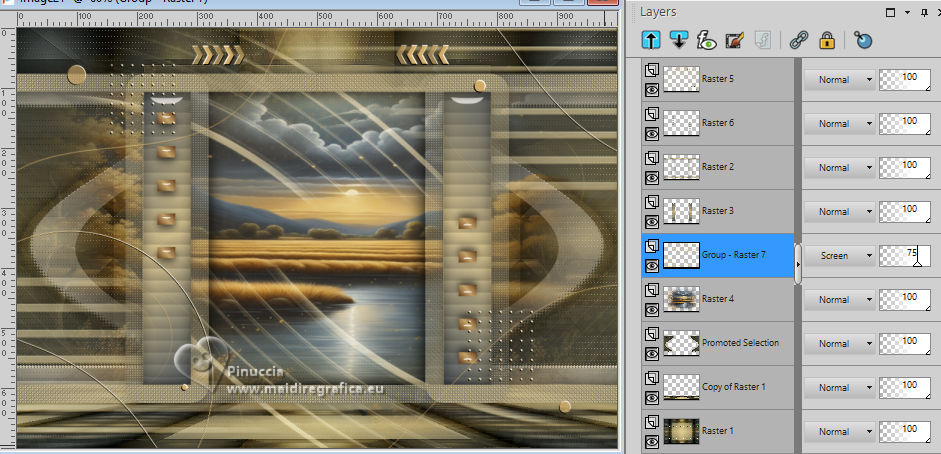Toggle visibility of Raster 4 layer
The width and height of the screenshot is (941, 454).
pos(652,309)
